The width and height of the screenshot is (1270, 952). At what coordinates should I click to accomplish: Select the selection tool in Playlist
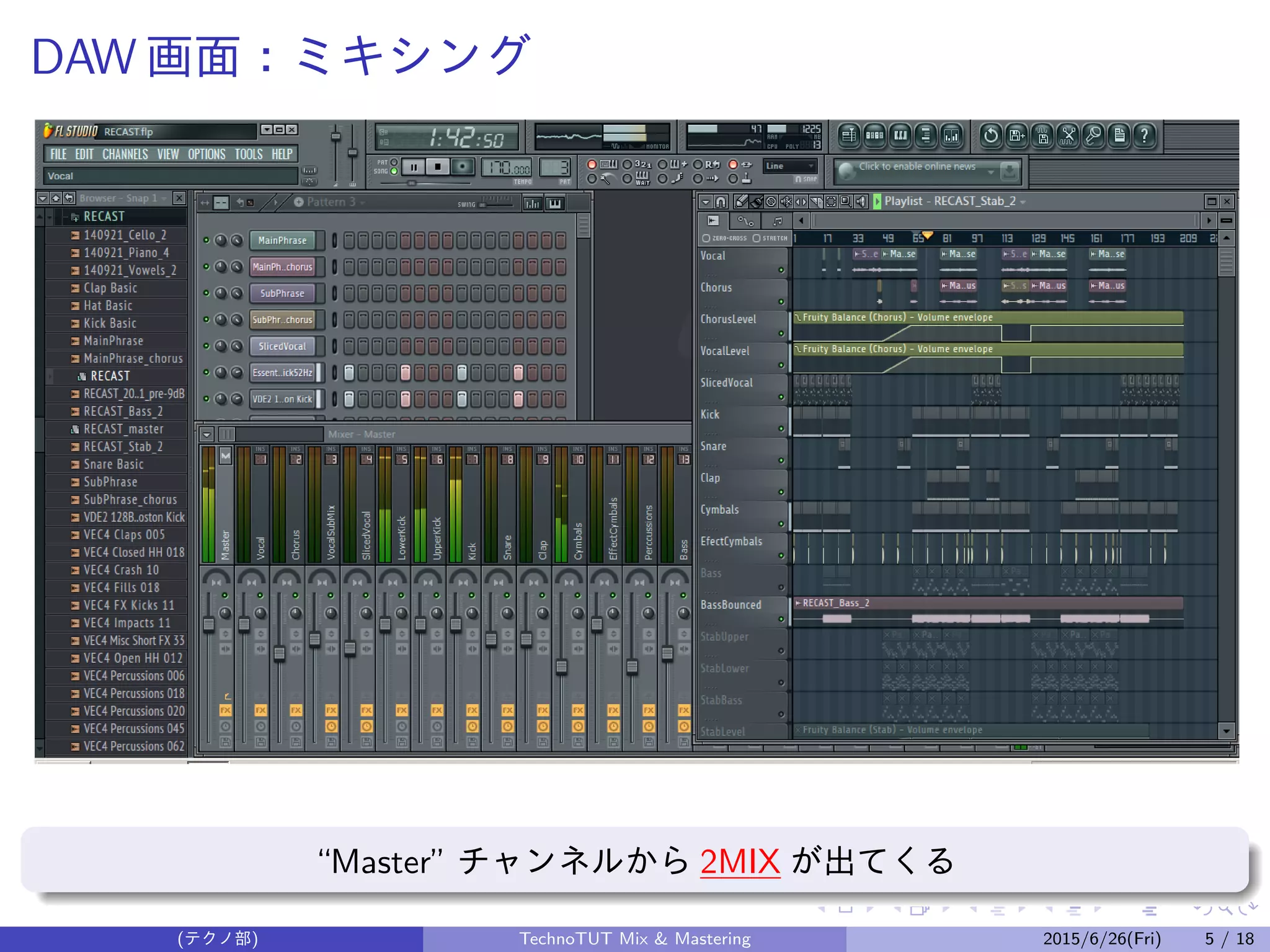830,201
